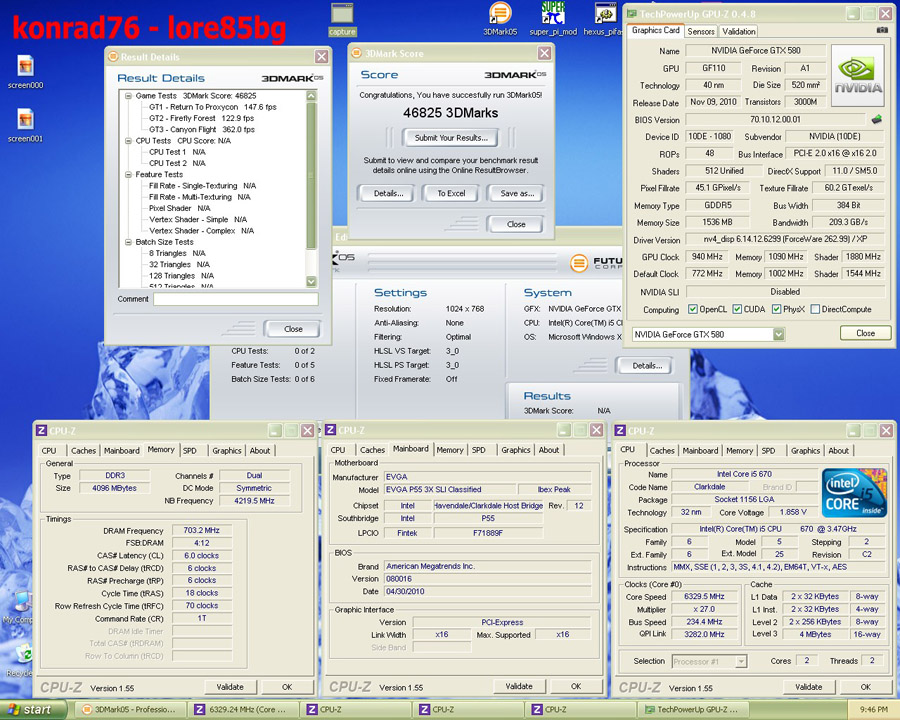Click the Result Details title bar icon
Viewport: 900px width, 720px height.
pyautogui.click(x=113, y=56)
